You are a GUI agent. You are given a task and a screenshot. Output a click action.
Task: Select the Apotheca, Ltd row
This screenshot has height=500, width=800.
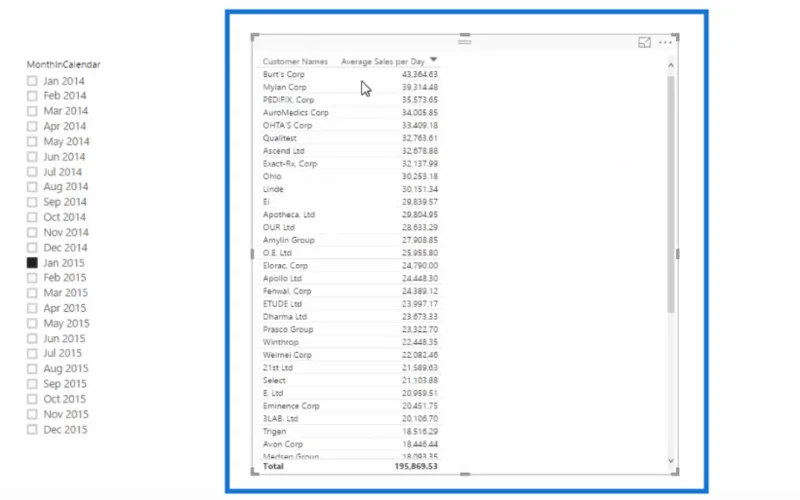(350, 214)
